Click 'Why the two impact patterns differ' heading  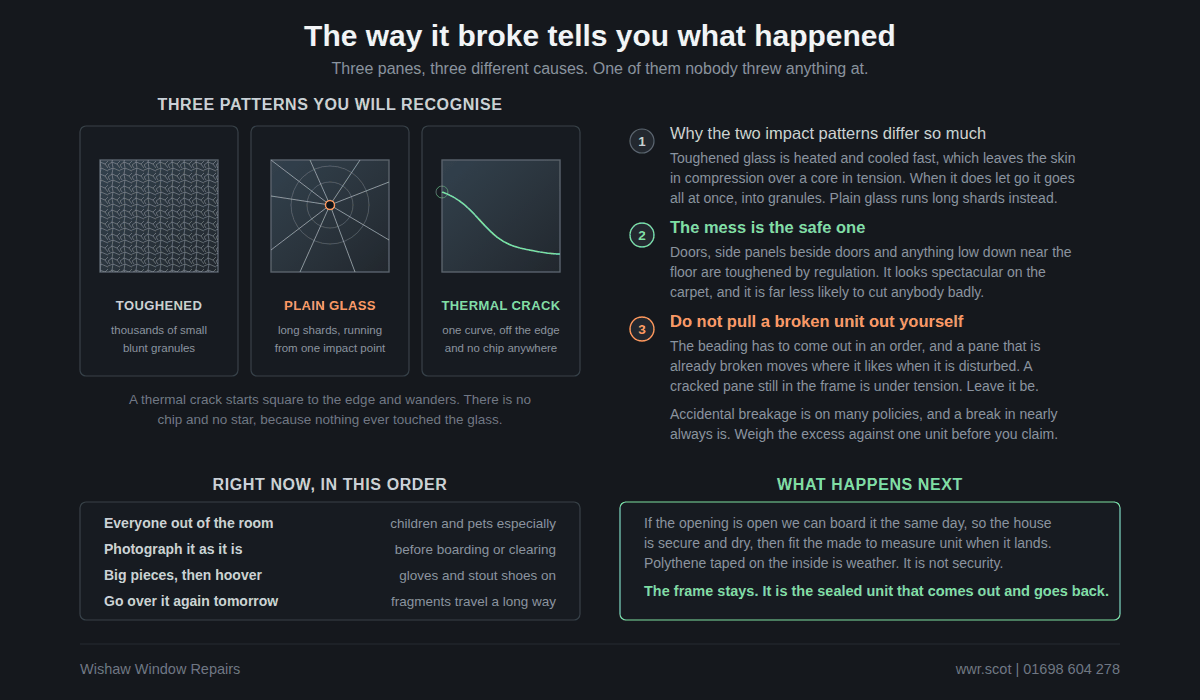pyautogui.click(x=828, y=133)
